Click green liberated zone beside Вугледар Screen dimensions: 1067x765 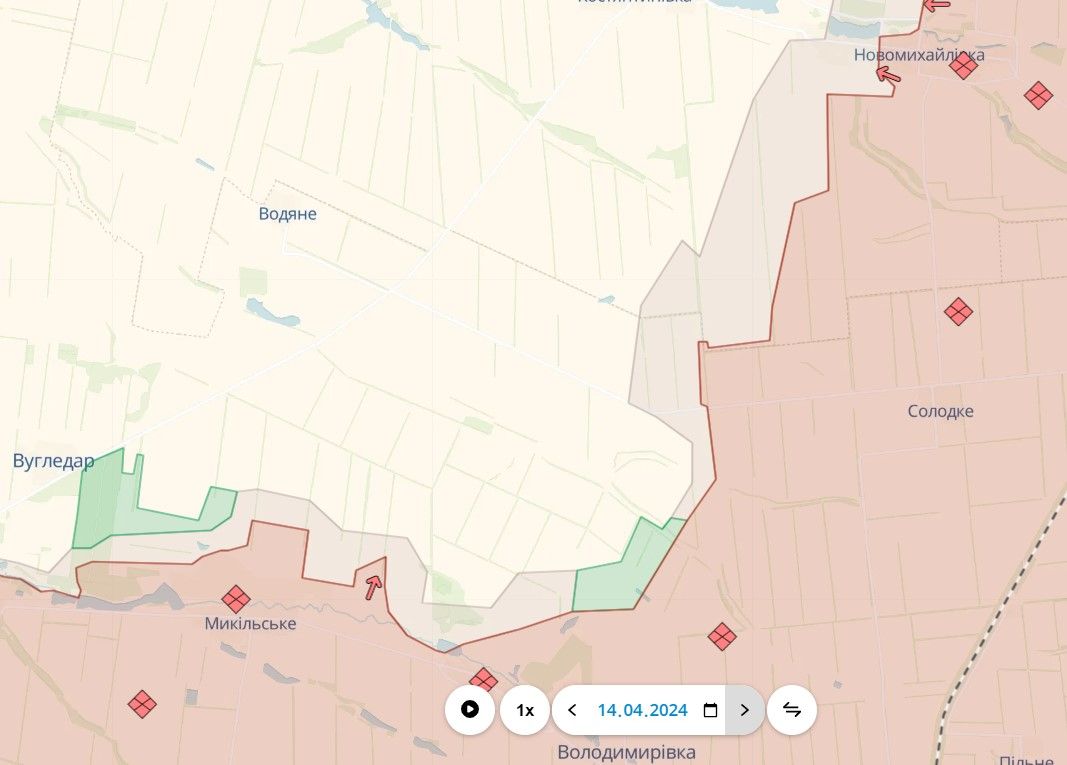(109, 504)
